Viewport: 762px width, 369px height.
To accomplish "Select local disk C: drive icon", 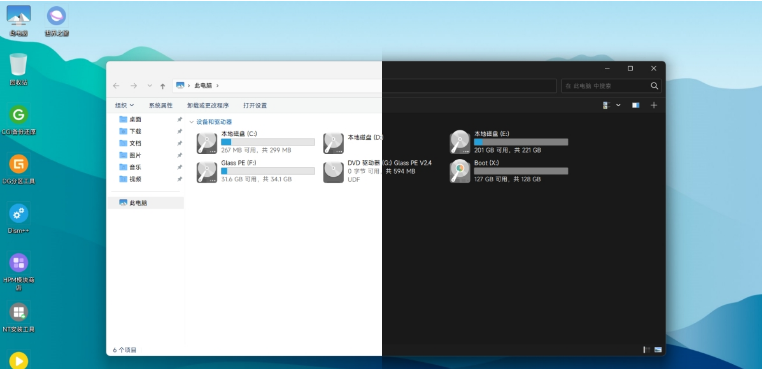I will tap(207, 143).
